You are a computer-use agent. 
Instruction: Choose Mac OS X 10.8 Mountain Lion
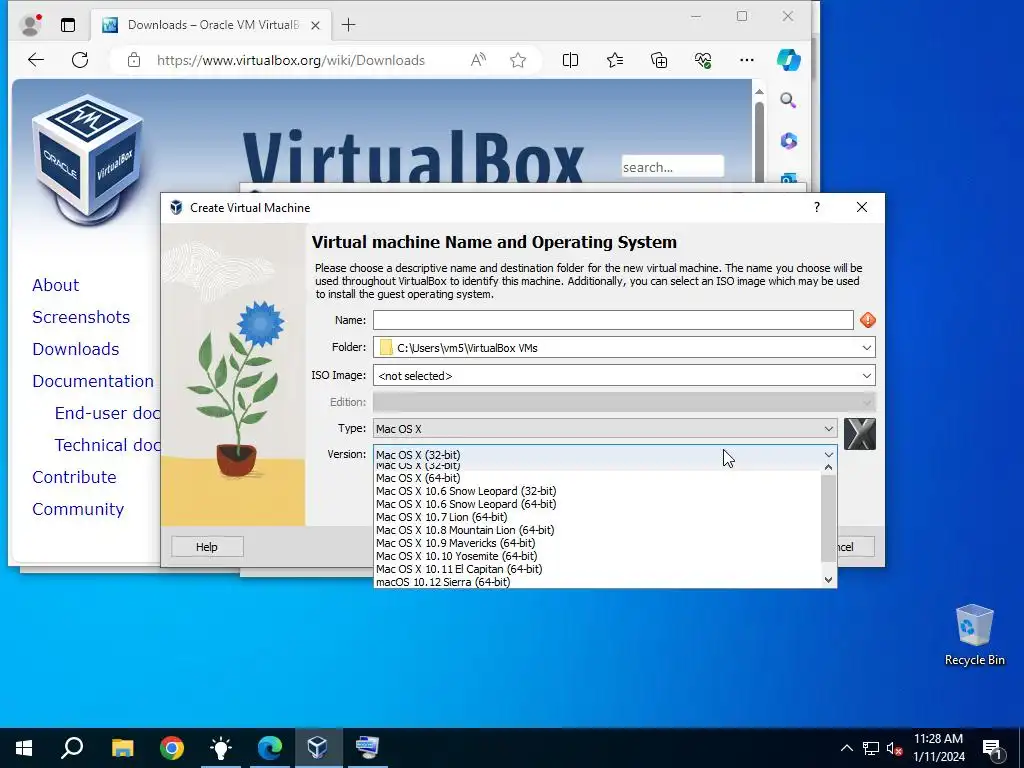tap(465, 530)
